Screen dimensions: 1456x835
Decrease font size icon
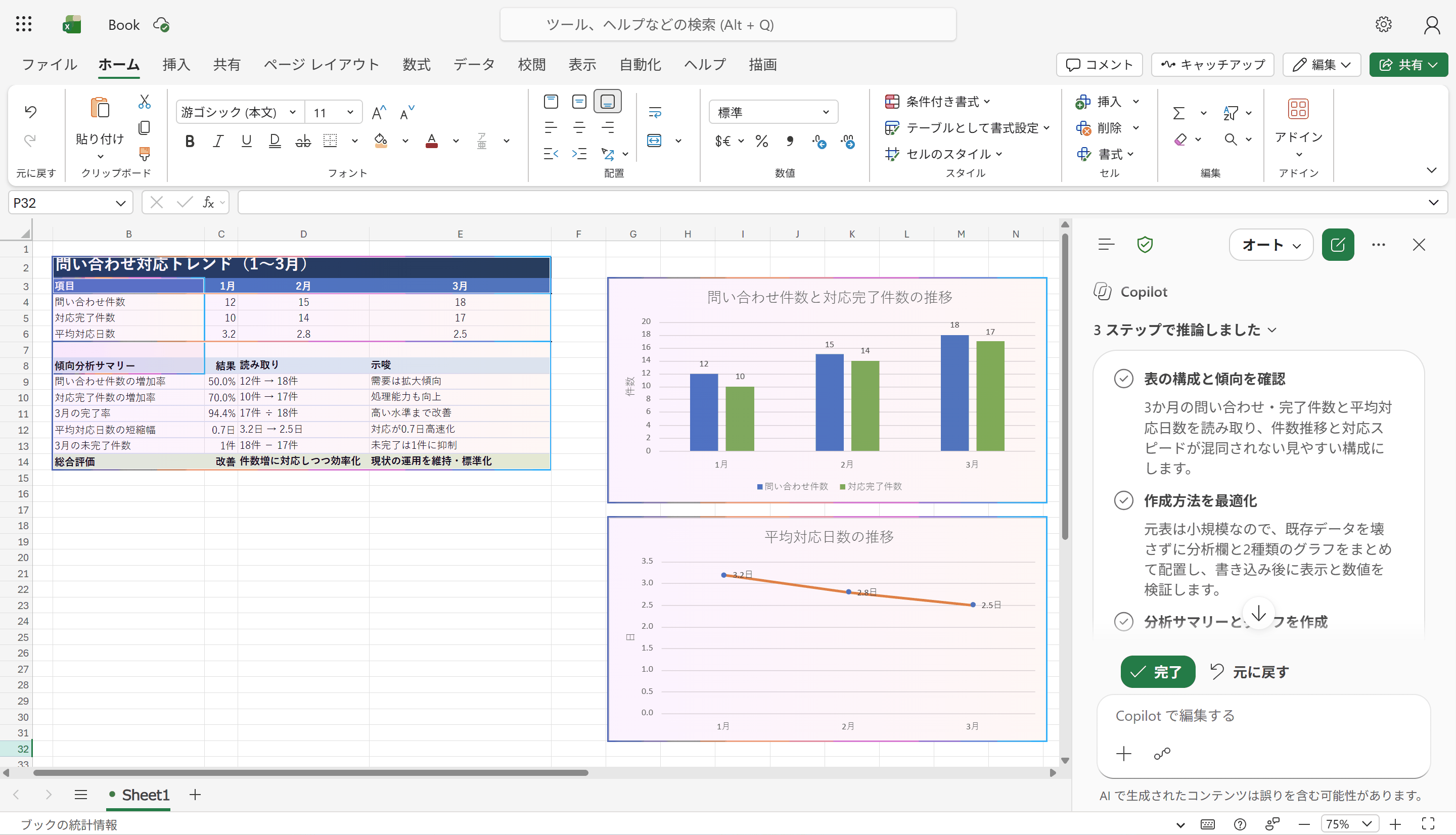(406, 112)
